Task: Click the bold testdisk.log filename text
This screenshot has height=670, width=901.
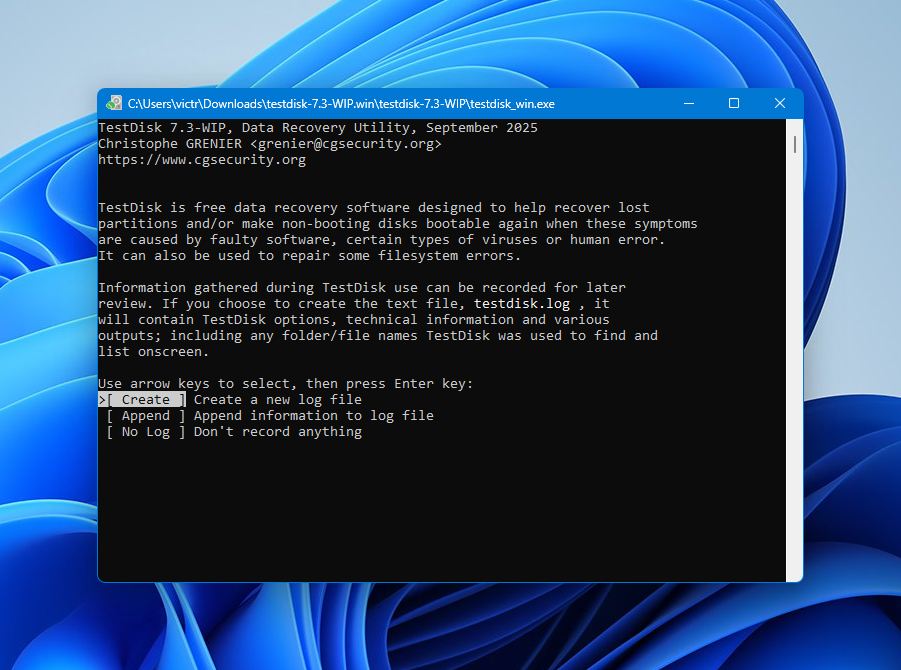Action: point(522,303)
